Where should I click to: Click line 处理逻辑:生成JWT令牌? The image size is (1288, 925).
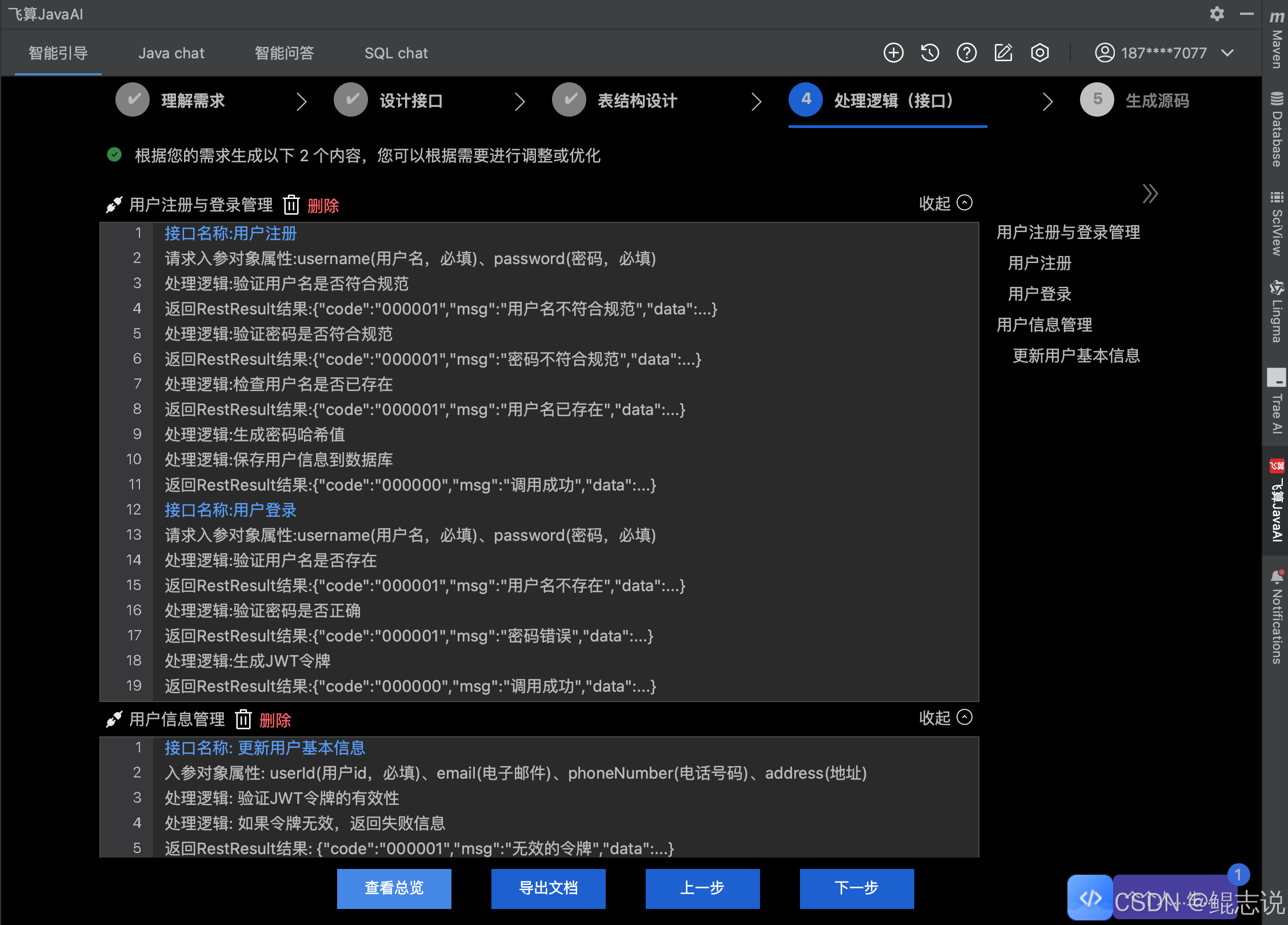coord(247,661)
